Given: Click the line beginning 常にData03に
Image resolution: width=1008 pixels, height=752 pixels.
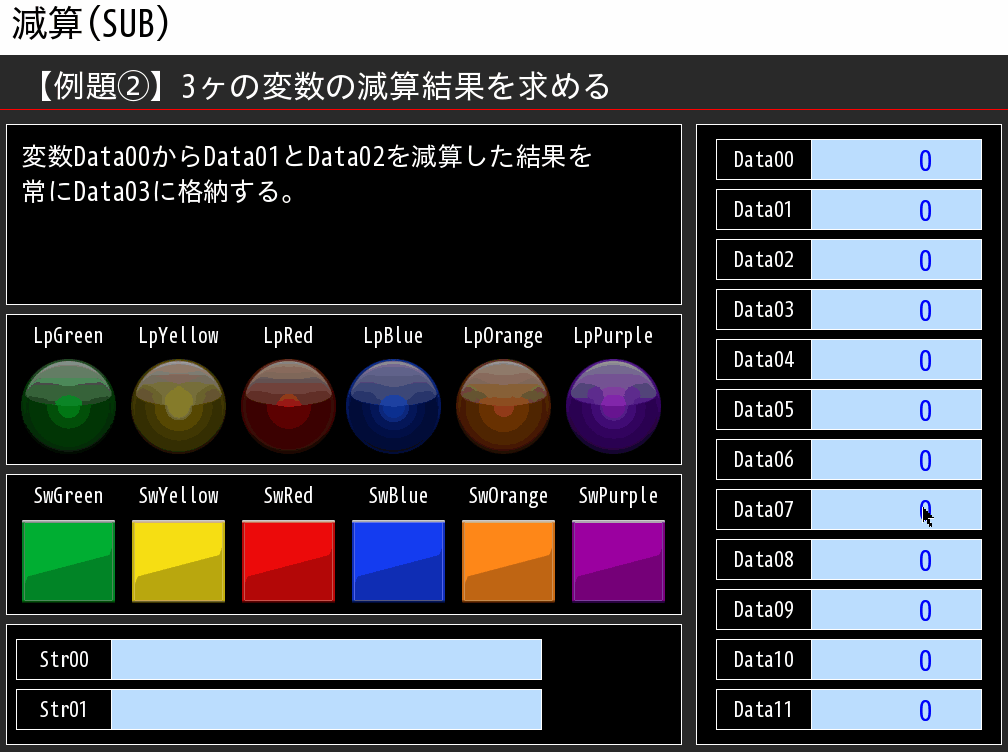Looking at the screenshot, I should pos(158,192).
